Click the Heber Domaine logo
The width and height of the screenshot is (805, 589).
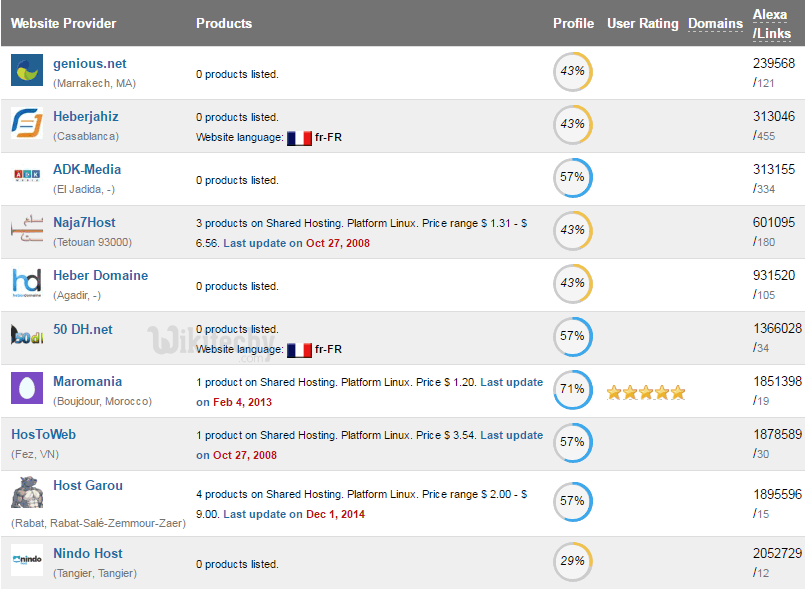pos(27,282)
